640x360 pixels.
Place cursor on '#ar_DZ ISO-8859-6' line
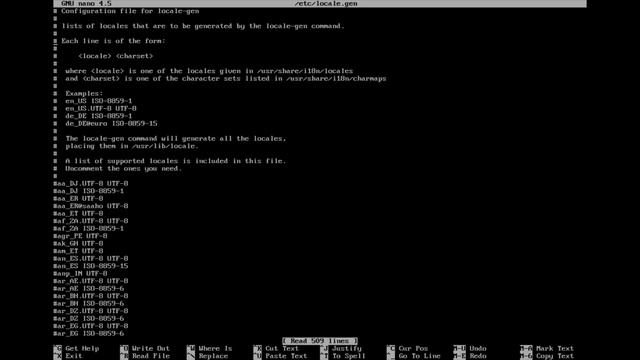click(89, 318)
